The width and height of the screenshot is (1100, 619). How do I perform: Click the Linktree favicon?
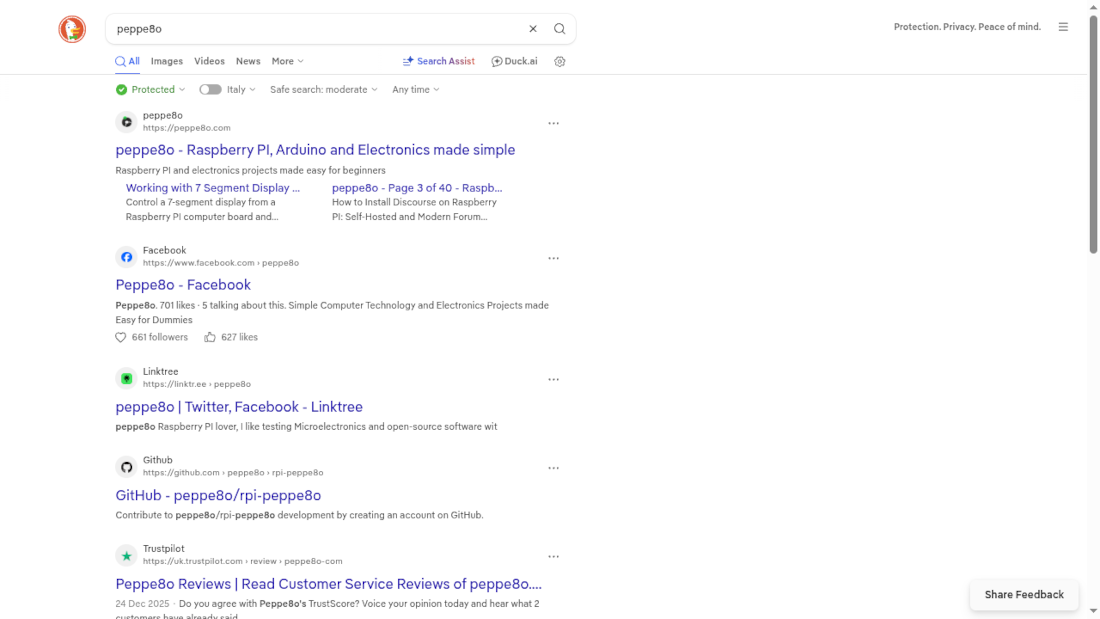(126, 379)
